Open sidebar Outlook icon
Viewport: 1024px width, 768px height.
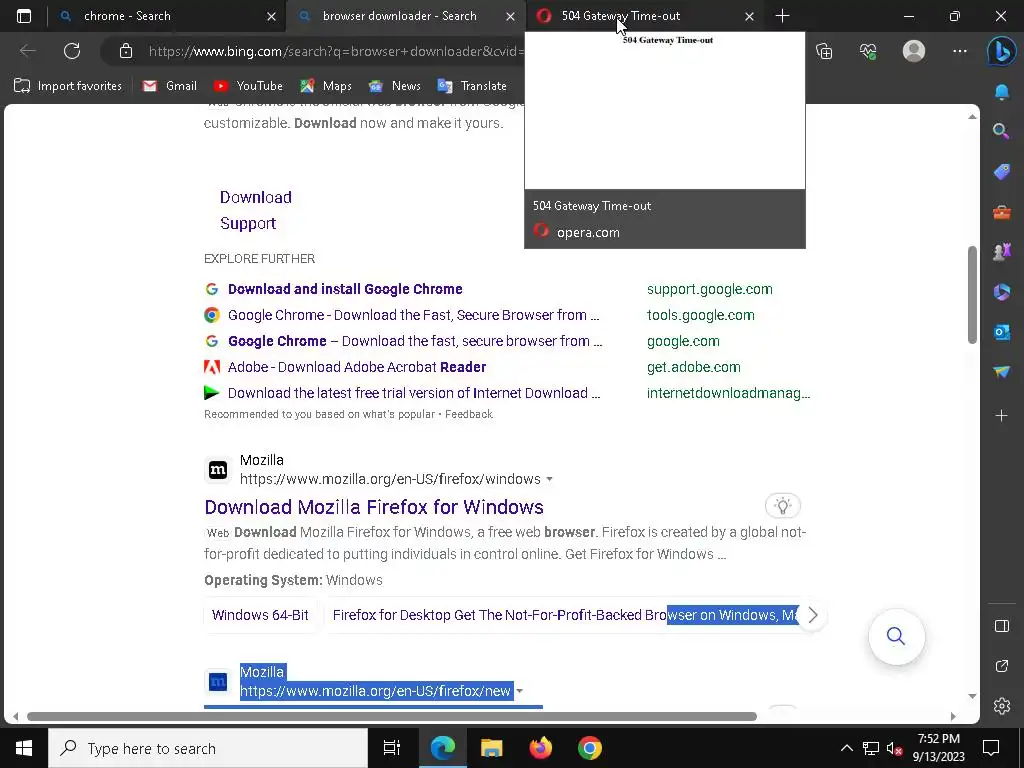[x=1002, y=332]
